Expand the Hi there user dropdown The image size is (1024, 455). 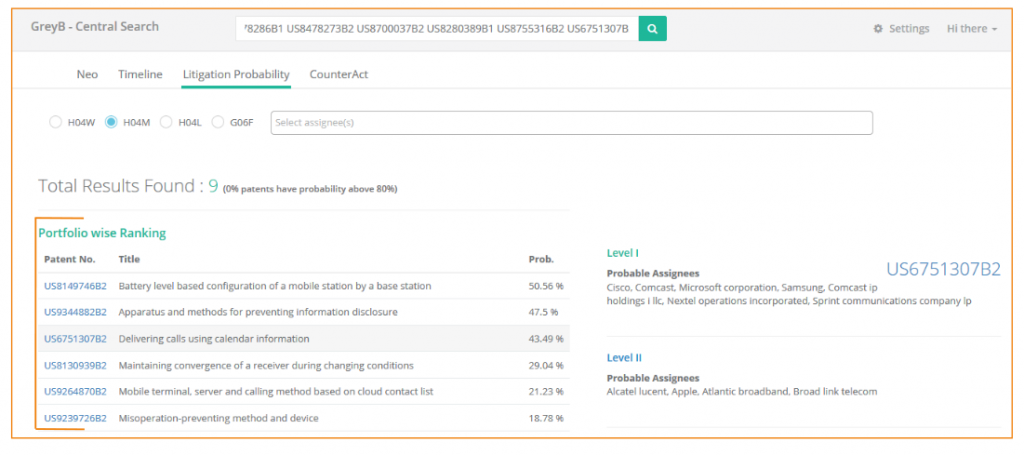(971, 29)
